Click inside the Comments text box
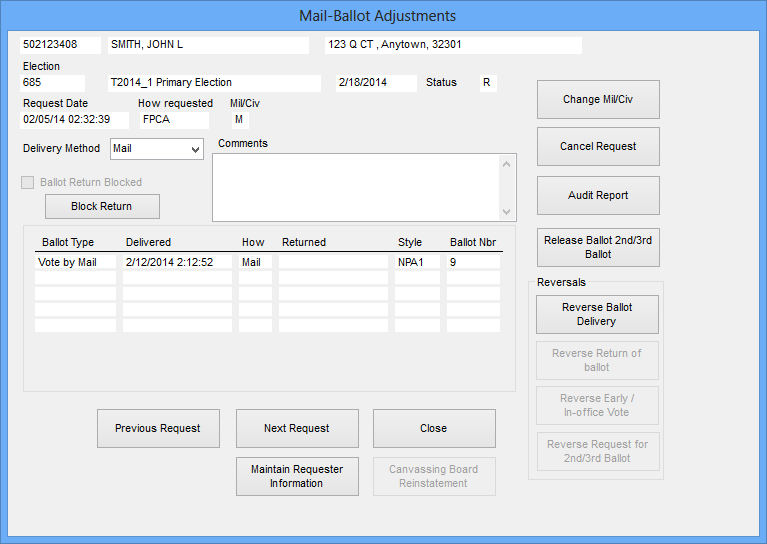 pyautogui.click(x=355, y=187)
